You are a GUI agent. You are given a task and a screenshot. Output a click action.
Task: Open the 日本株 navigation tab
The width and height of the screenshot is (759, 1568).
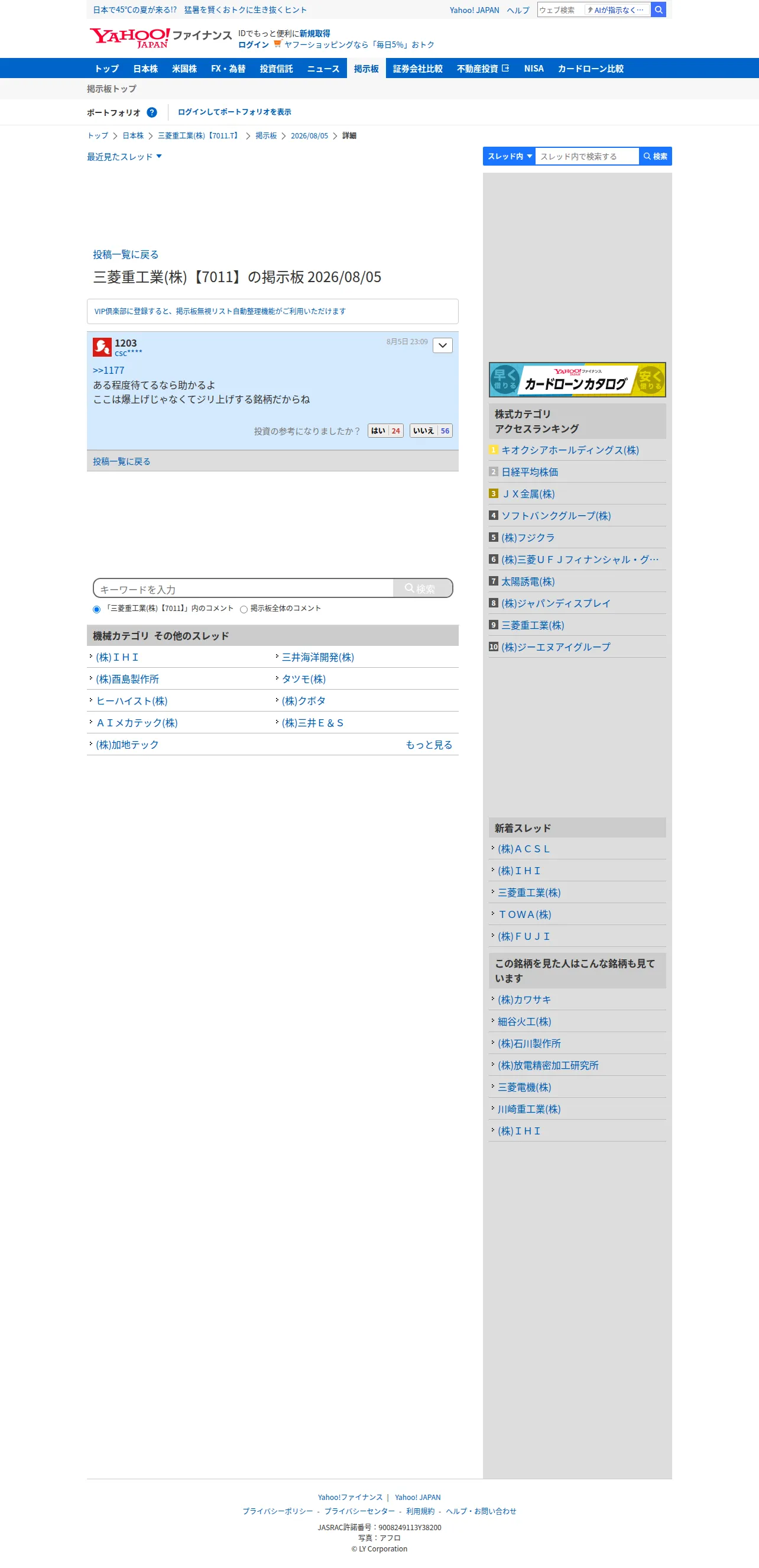click(145, 69)
